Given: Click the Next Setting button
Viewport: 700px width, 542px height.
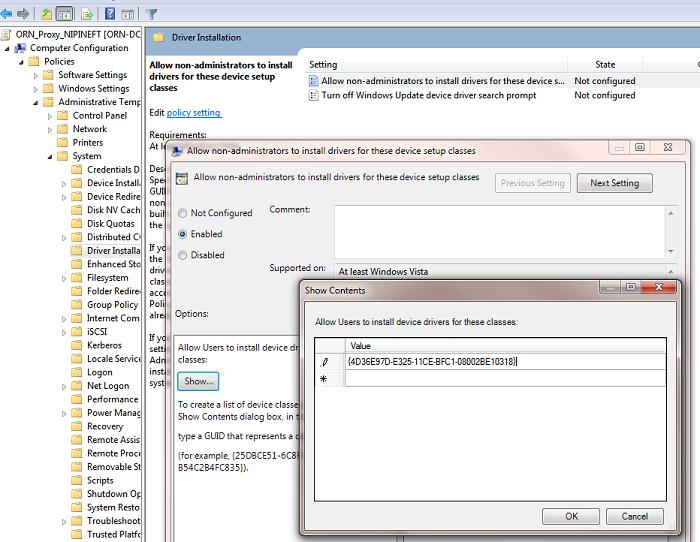Looking at the screenshot, I should coord(614,183).
